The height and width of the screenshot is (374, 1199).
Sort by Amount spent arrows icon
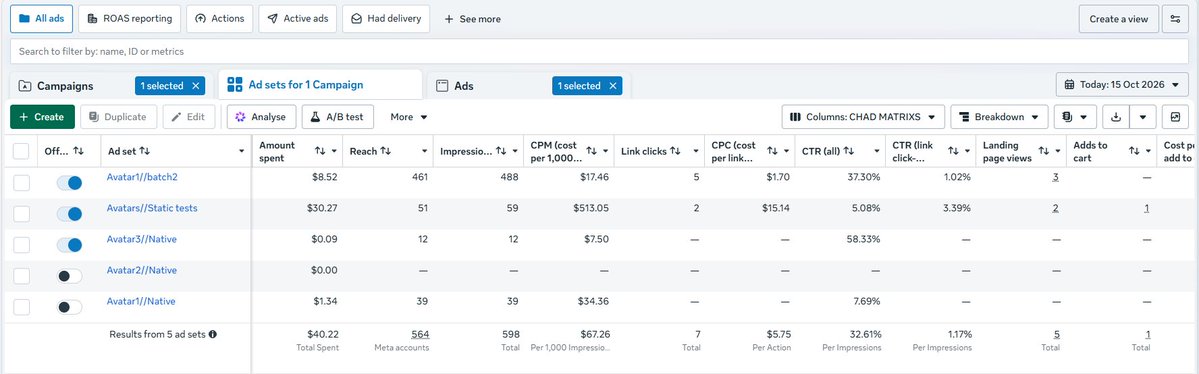tap(320, 151)
